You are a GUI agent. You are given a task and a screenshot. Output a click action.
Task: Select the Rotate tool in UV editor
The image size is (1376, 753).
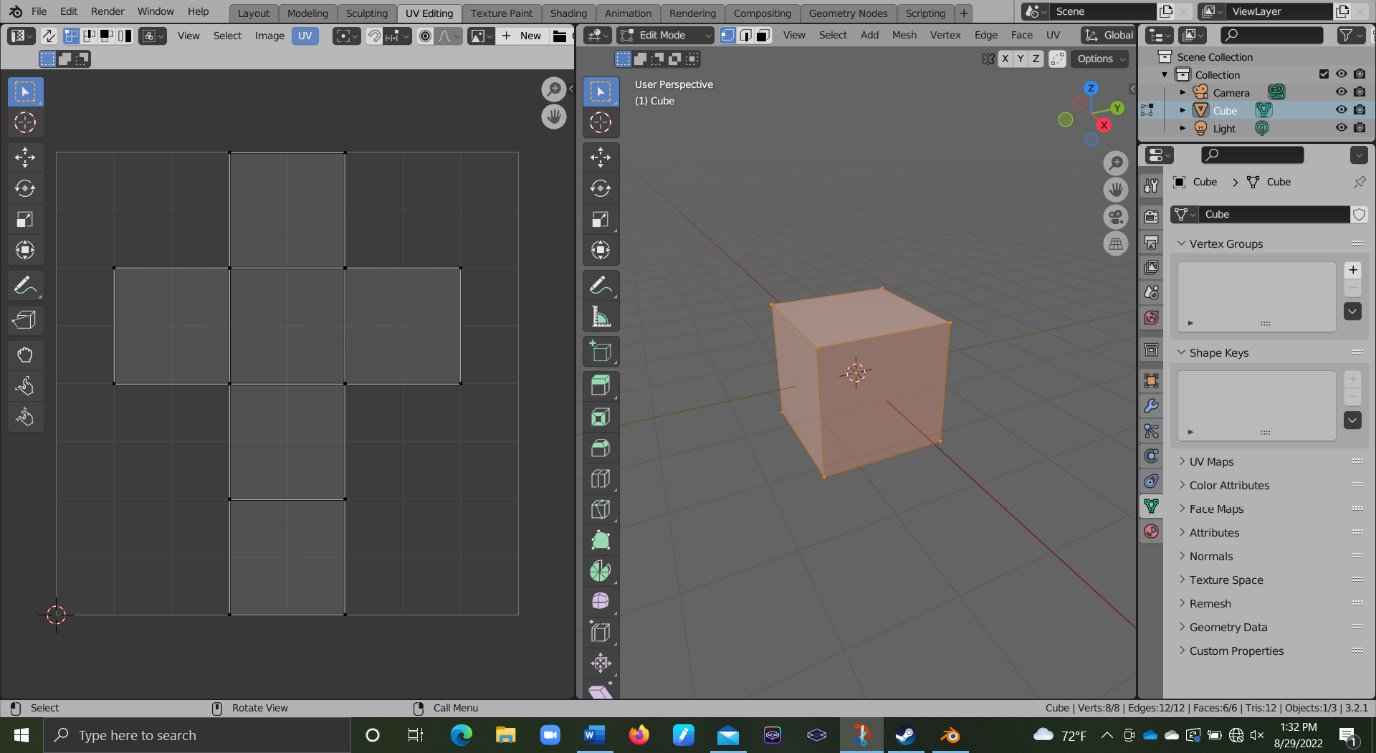click(x=25, y=188)
